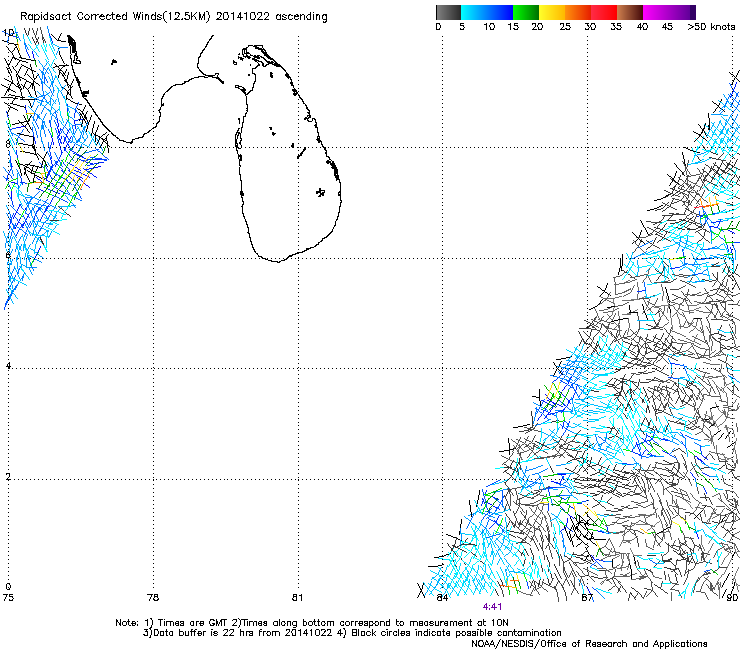Viewport: 740px width, 650px height.
Task: Click longitude label '78' on bottom axis
Action: pos(153,598)
